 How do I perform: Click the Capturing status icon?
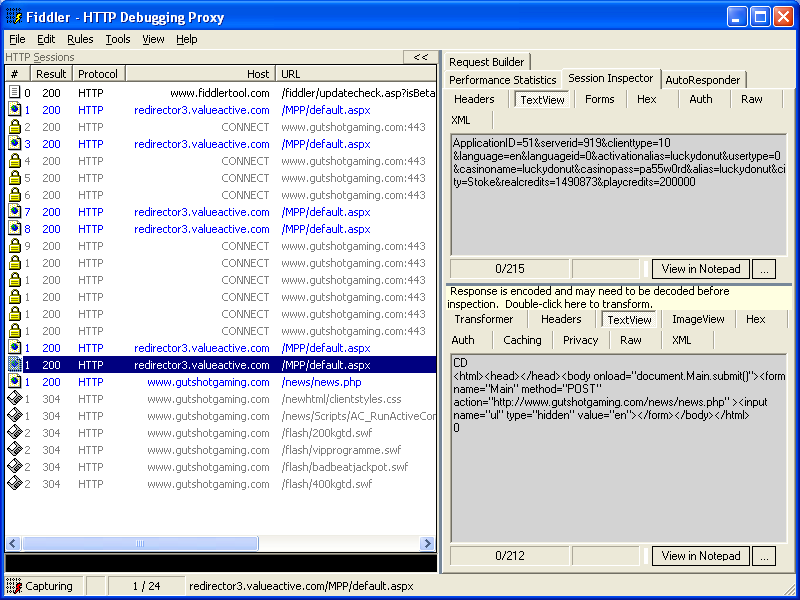(14, 586)
